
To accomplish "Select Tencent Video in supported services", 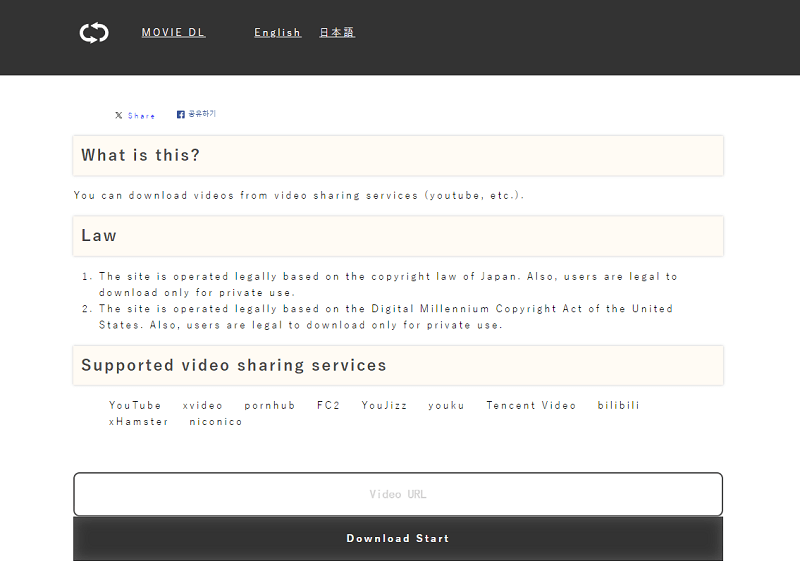I will point(531,406).
